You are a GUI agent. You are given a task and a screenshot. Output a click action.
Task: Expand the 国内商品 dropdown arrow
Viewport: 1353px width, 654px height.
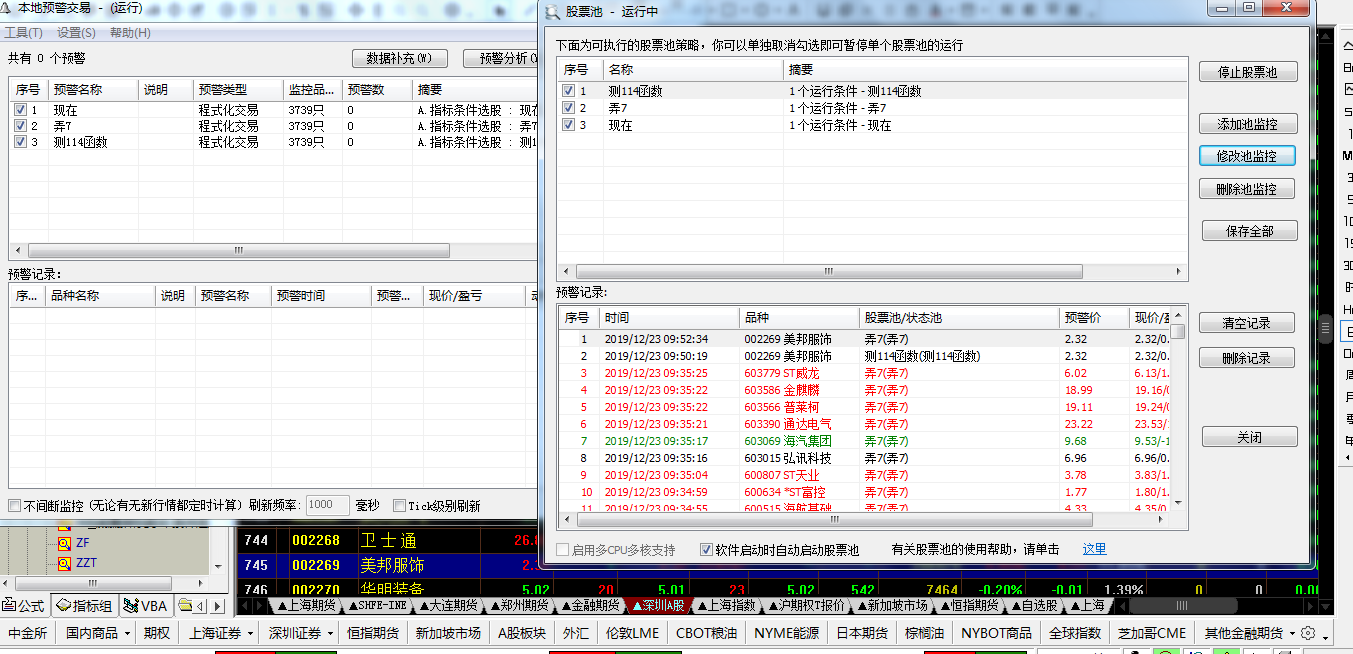coord(127,633)
